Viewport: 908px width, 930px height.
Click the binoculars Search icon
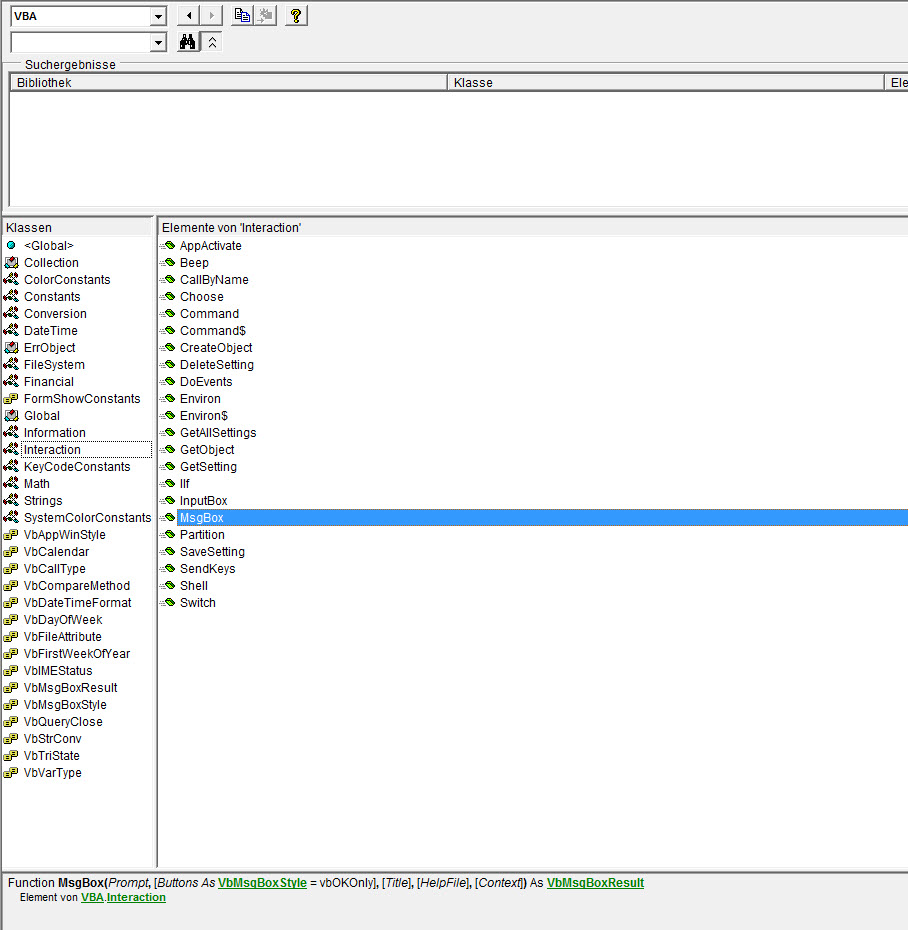[x=187, y=42]
